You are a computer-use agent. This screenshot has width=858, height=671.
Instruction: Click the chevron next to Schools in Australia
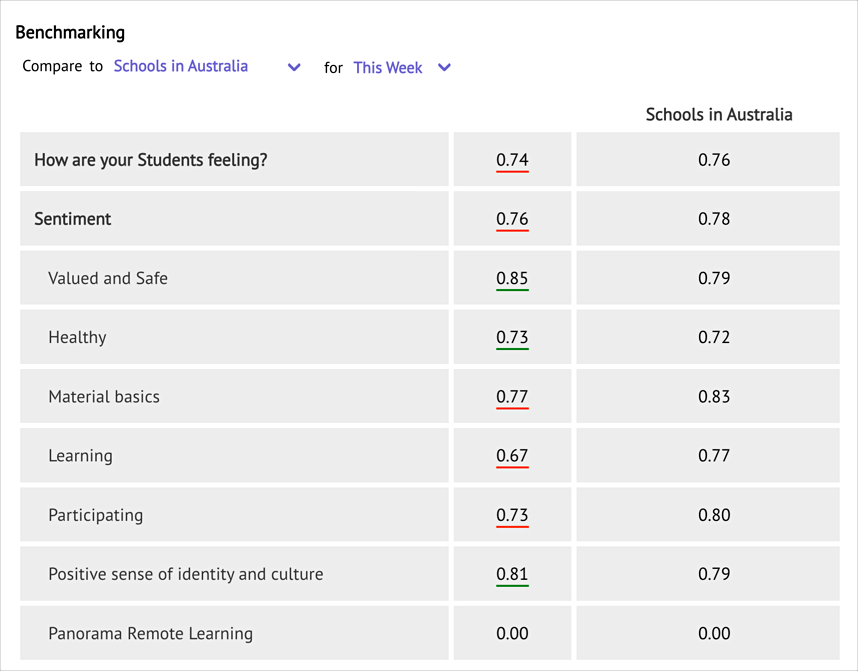click(294, 67)
